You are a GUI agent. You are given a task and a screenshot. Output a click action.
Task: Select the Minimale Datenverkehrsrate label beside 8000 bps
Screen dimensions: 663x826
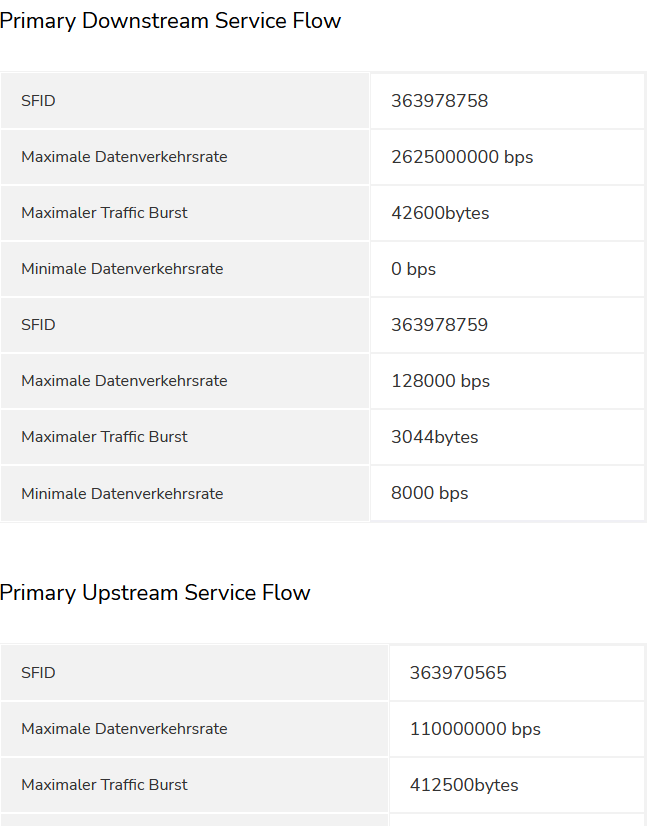click(122, 493)
